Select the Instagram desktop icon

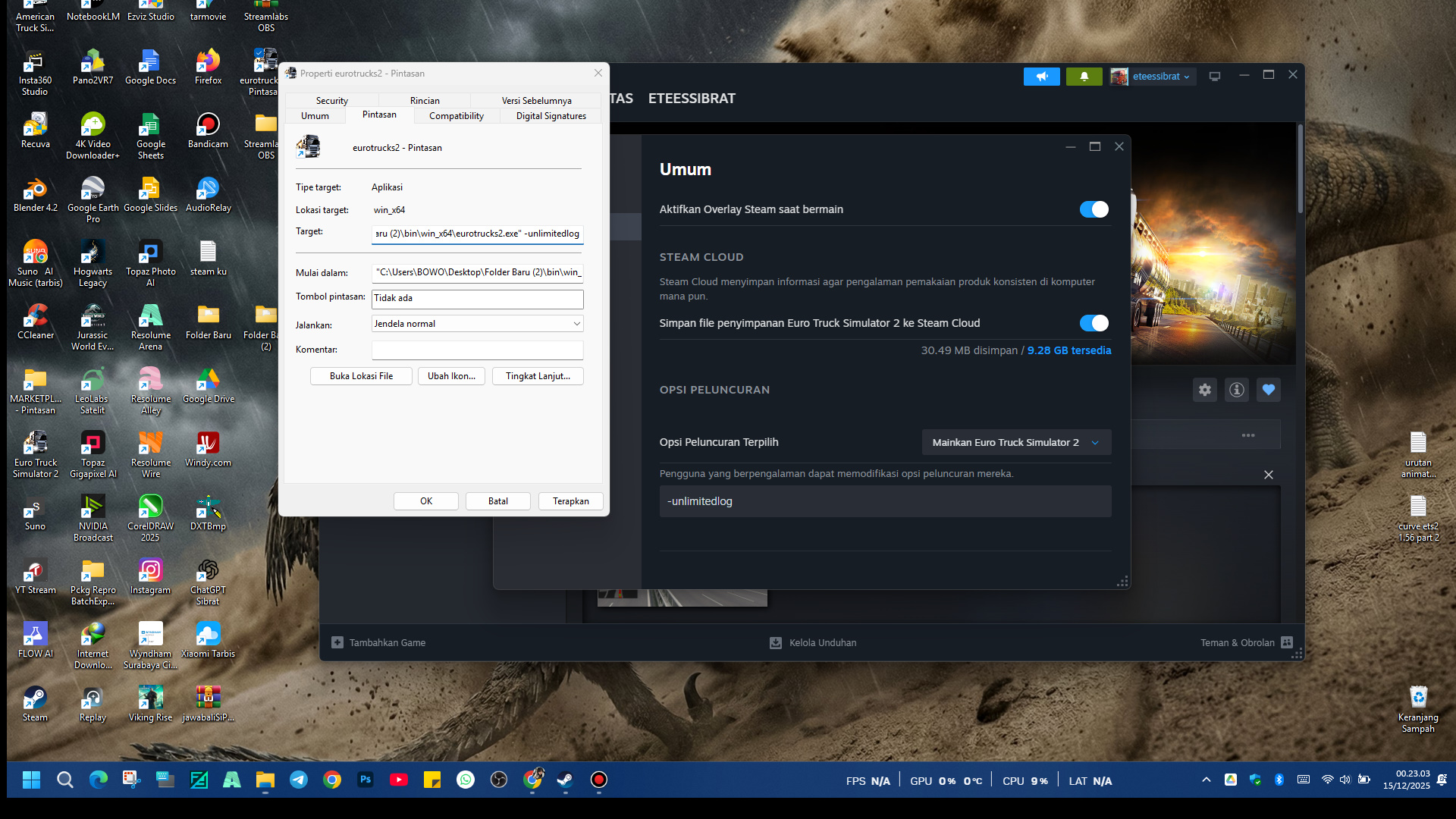tap(150, 576)
